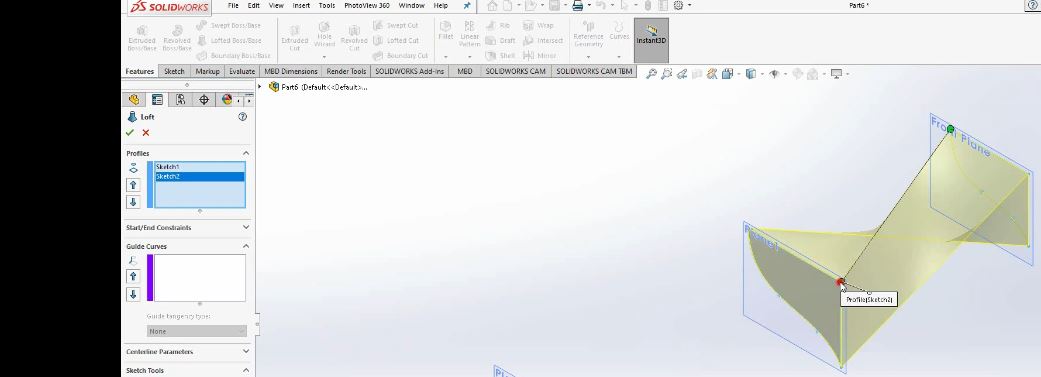Expand the Part6 tree node arrow
The width and height of the screenshot is (1041, 377).
[260, 87]
